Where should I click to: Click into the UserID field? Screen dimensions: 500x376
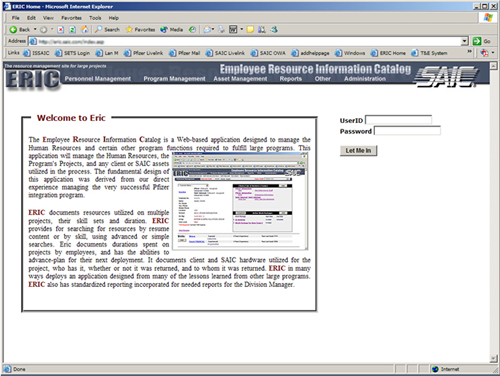(398, 120)
